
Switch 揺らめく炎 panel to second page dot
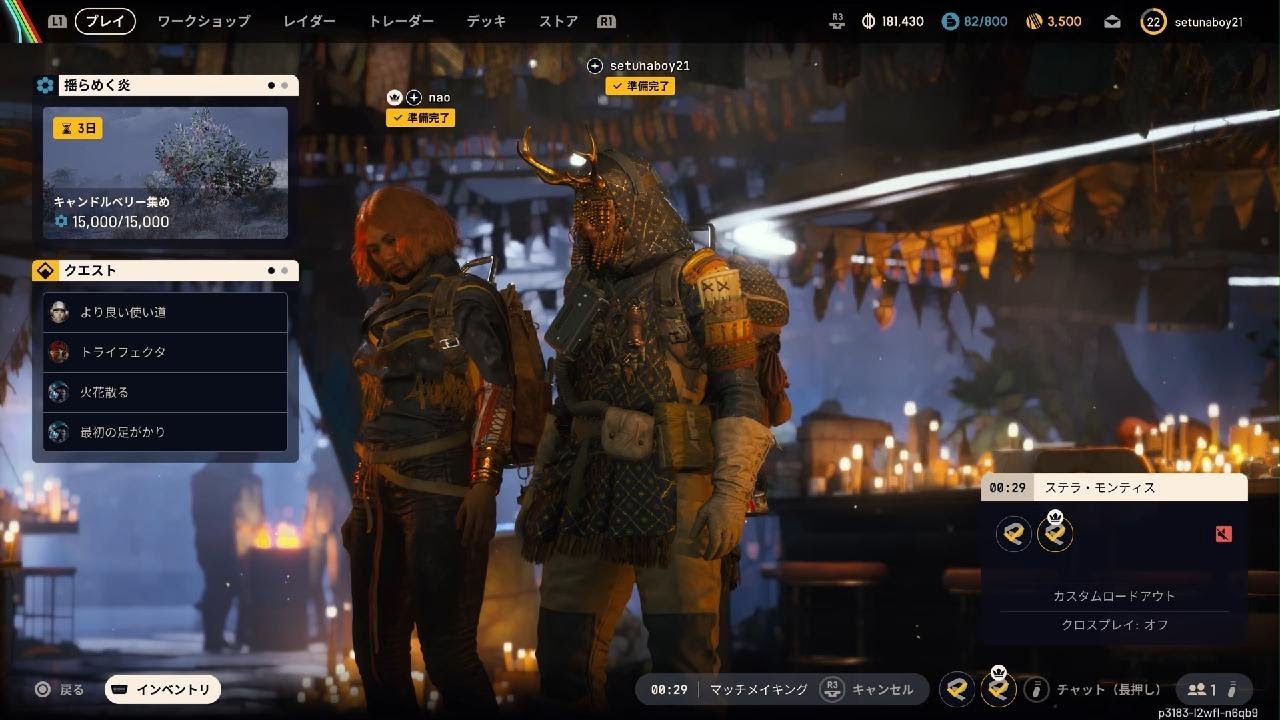pos(285,86)
